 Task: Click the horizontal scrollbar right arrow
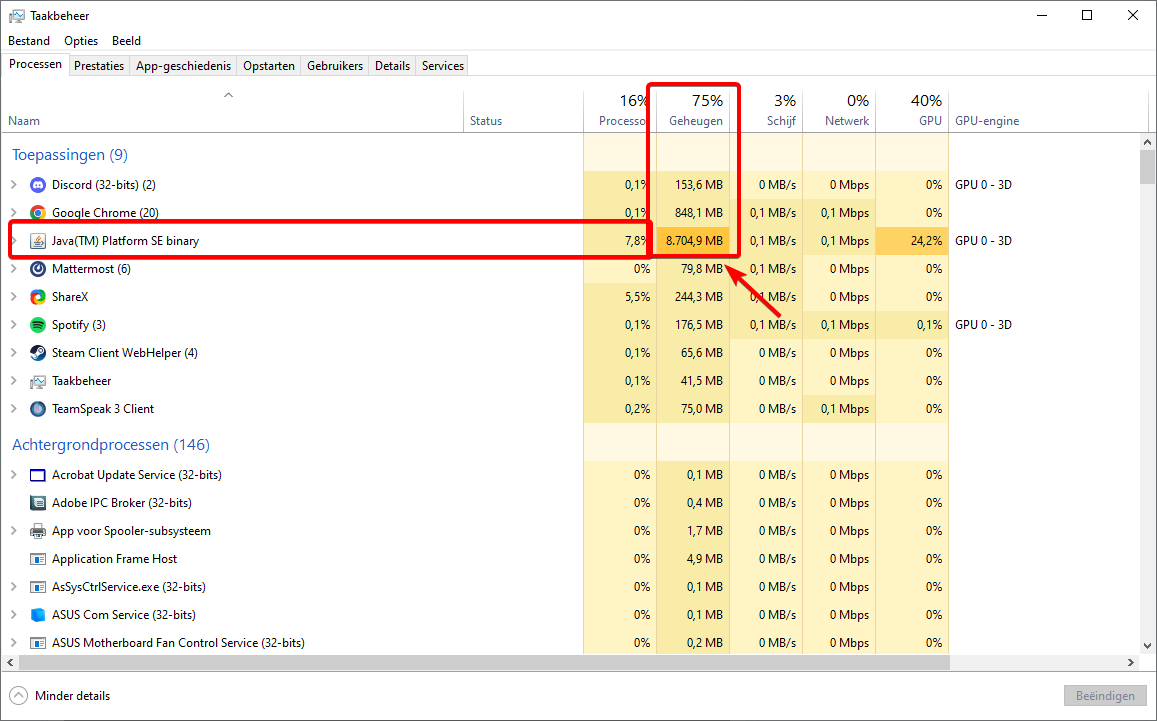coord(1130,663)
